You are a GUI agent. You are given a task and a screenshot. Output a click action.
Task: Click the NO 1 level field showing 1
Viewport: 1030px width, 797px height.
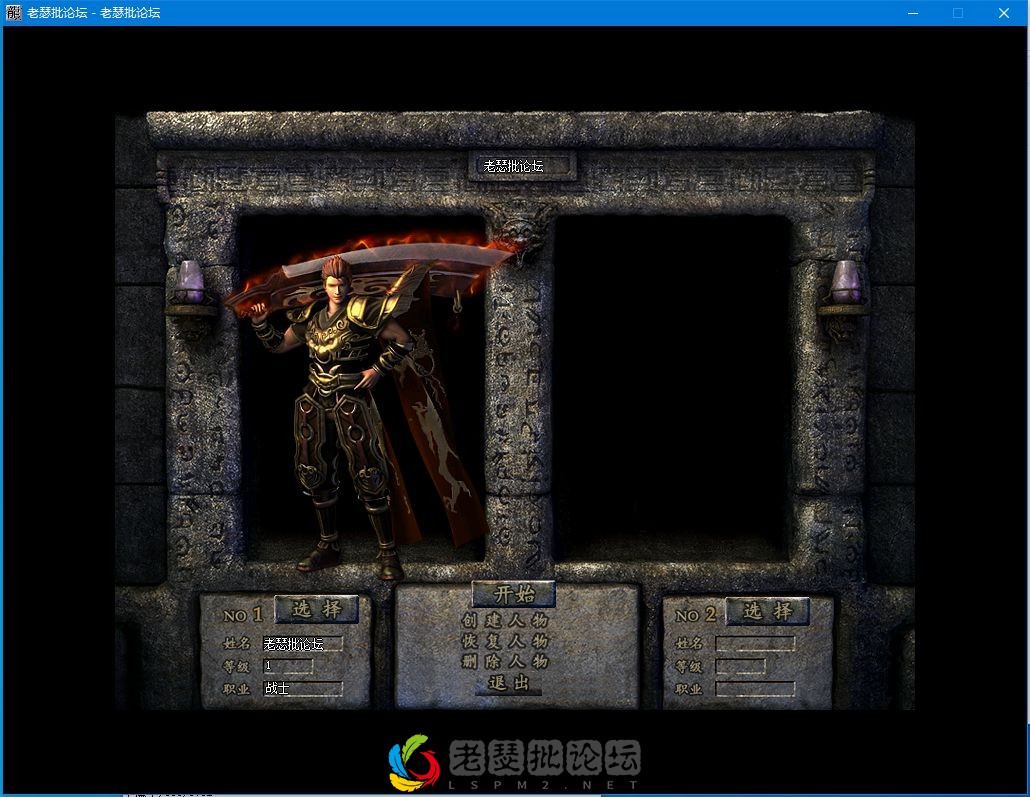(x=288, y=666)
